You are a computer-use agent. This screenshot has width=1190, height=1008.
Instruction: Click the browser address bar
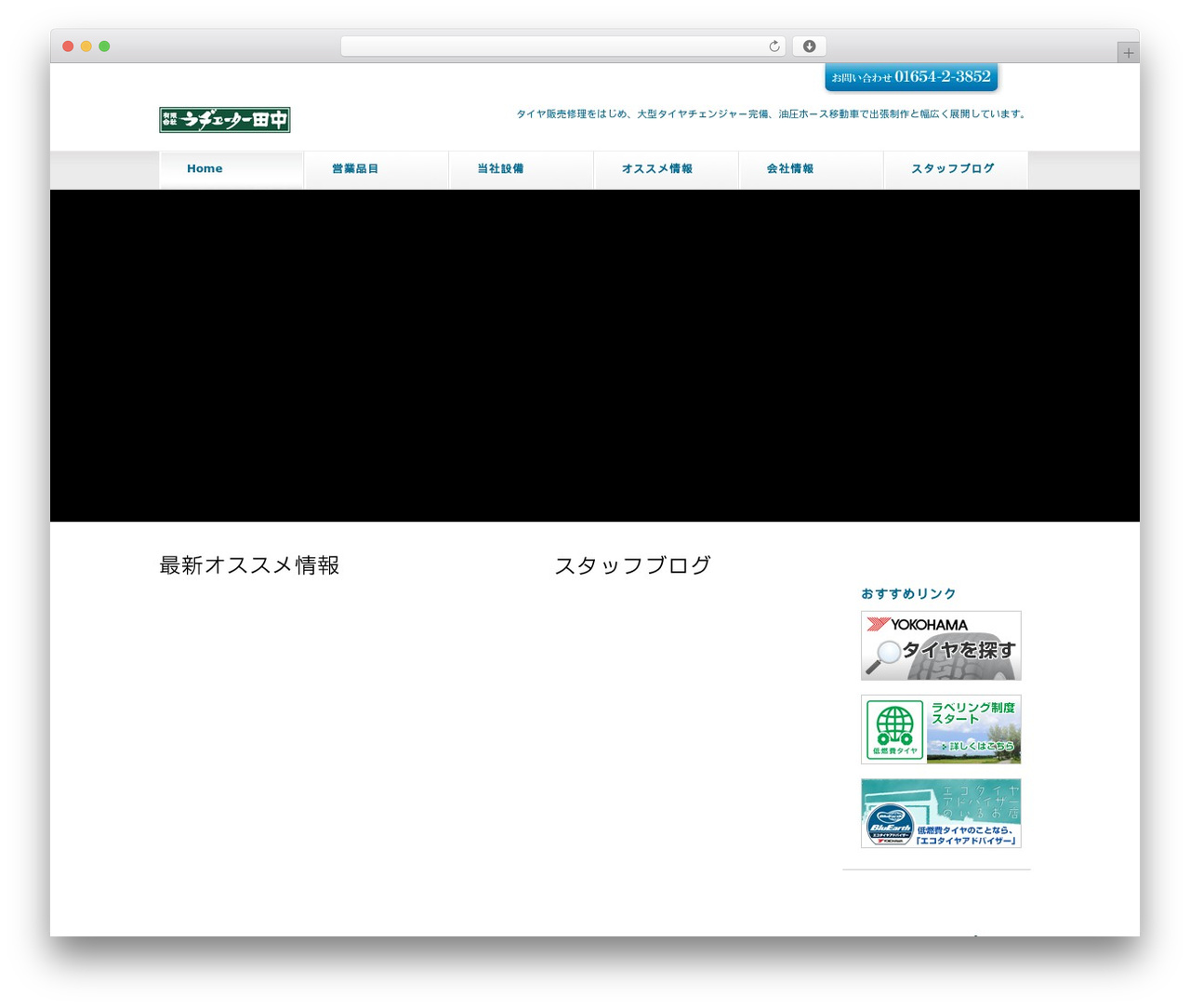tap(562, 46)
